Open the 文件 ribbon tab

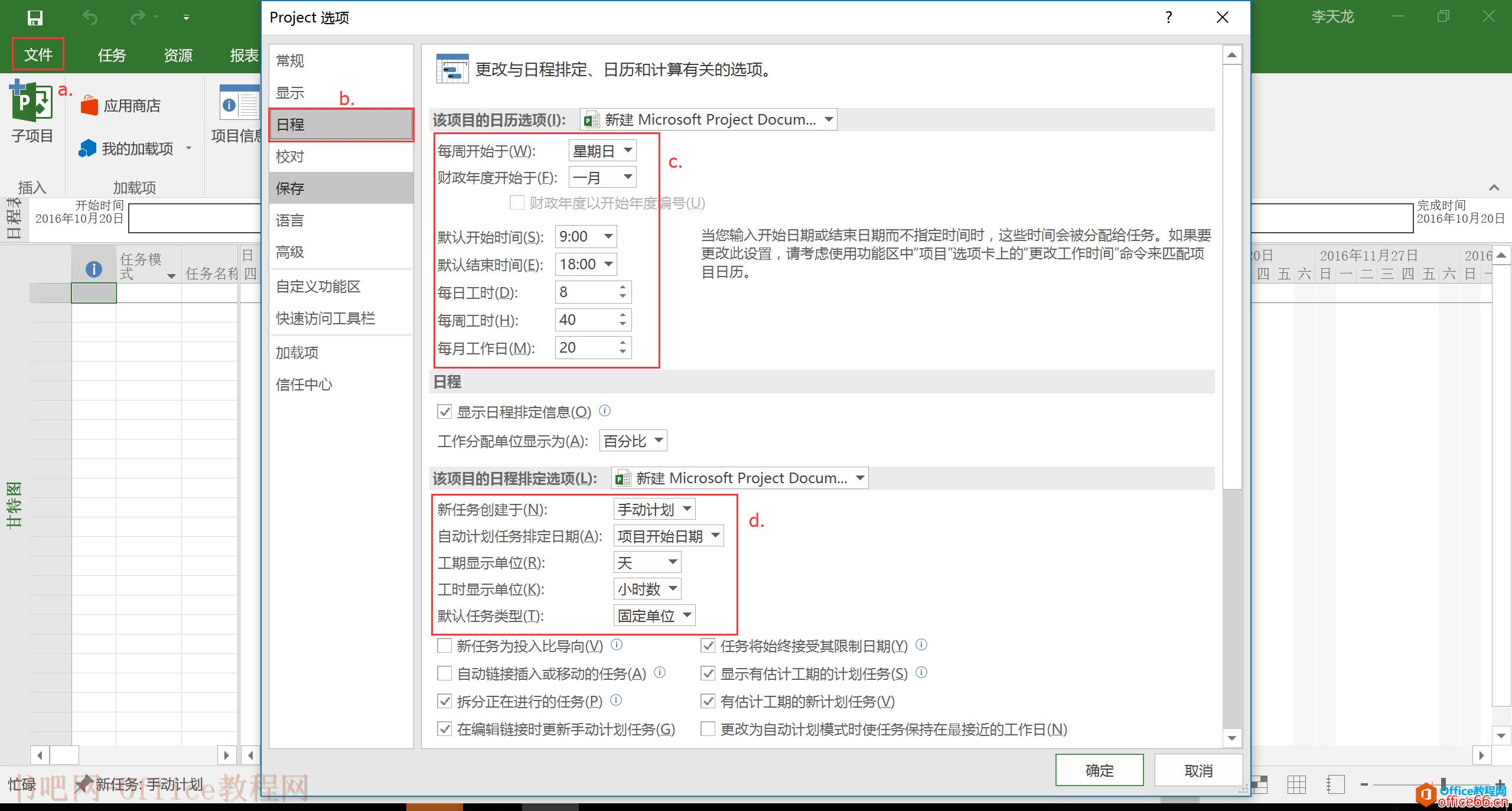(x=38, y=55)
